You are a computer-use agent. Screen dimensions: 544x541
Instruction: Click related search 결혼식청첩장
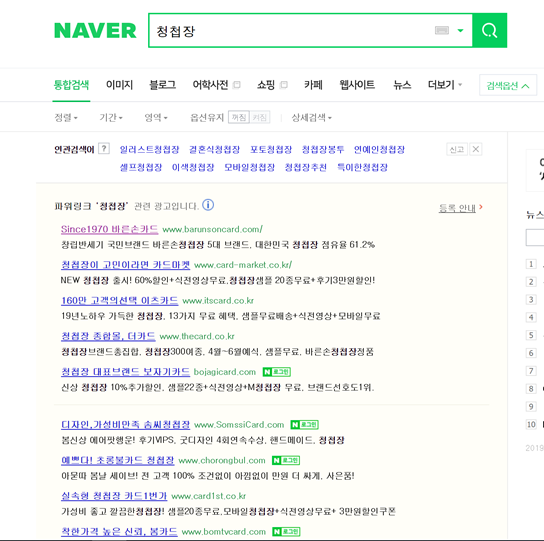tap(214, 150)
